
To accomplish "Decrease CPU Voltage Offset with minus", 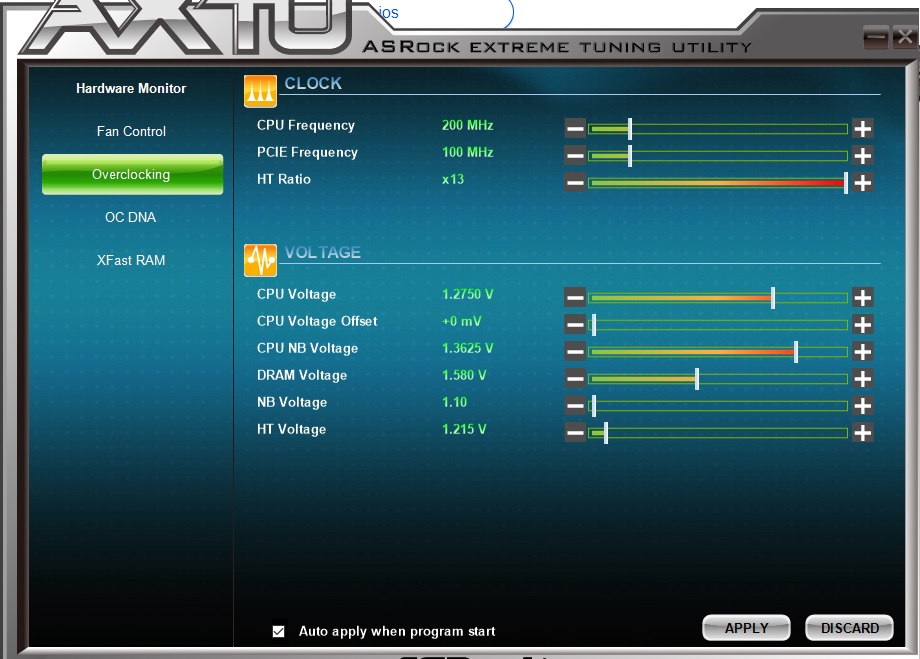I will coord(575,325).
